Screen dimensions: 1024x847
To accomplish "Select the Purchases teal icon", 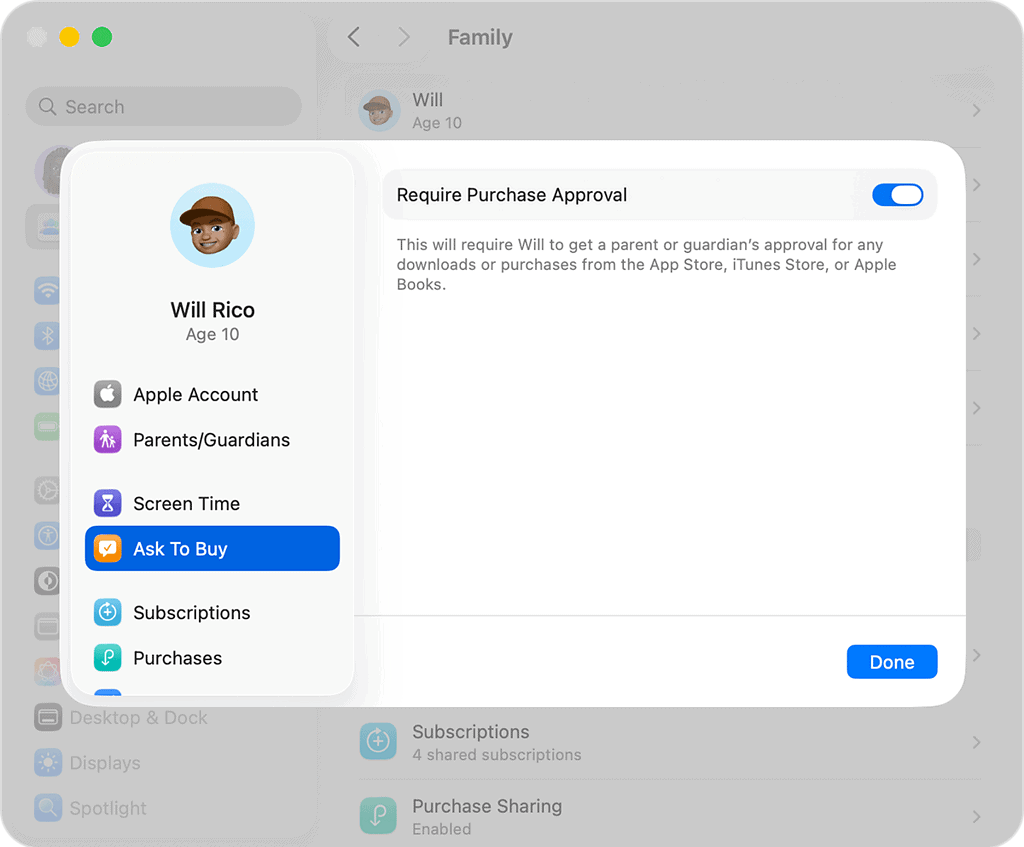I will (107, 658).
